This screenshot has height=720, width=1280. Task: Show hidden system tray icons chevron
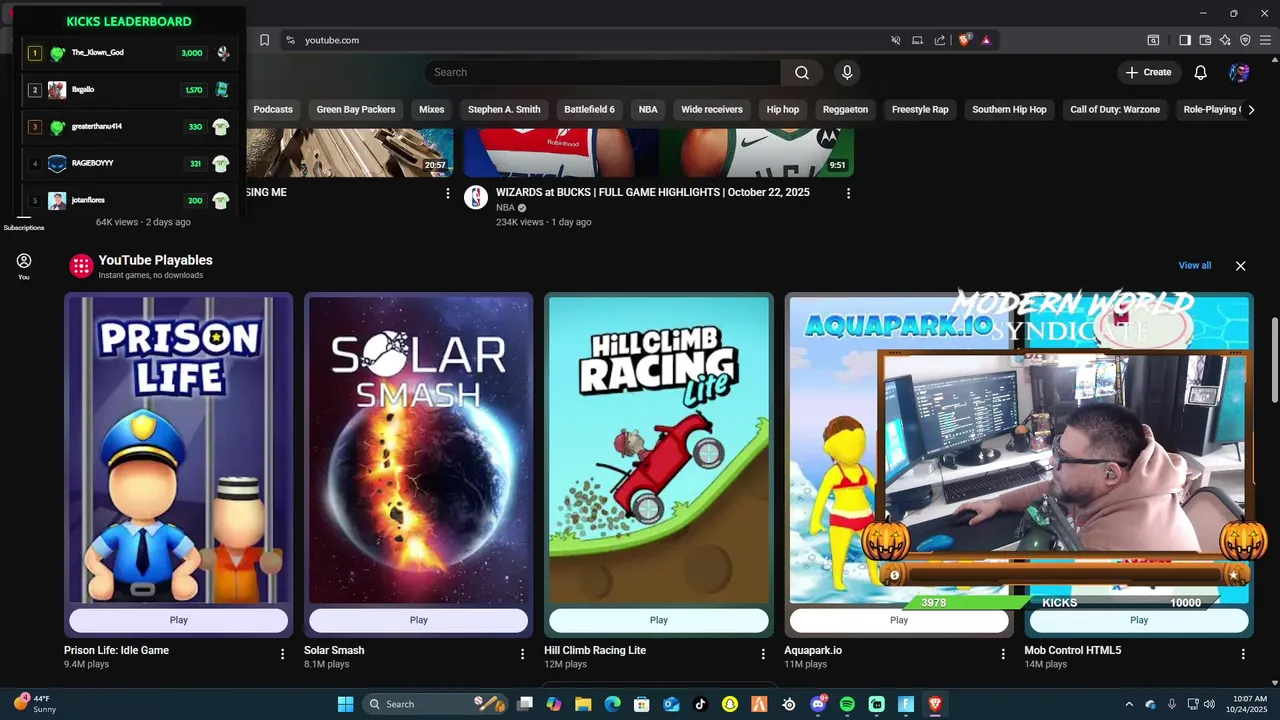(x=1129, y=704)
